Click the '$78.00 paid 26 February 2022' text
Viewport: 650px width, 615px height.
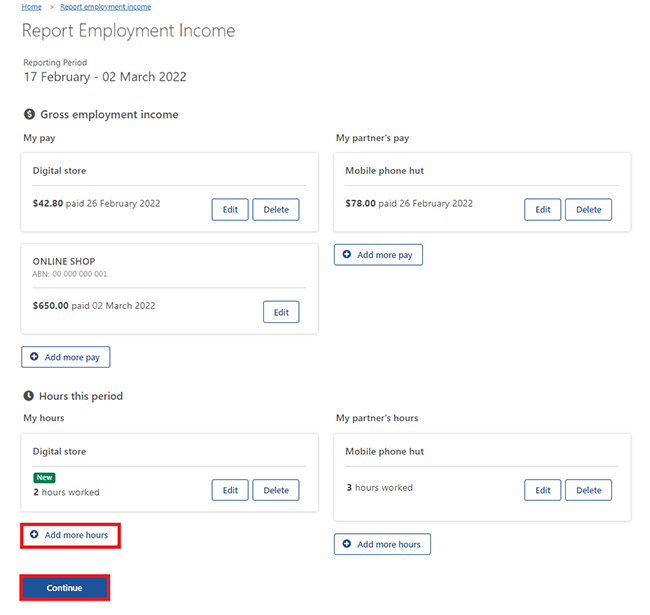[409, 203]
